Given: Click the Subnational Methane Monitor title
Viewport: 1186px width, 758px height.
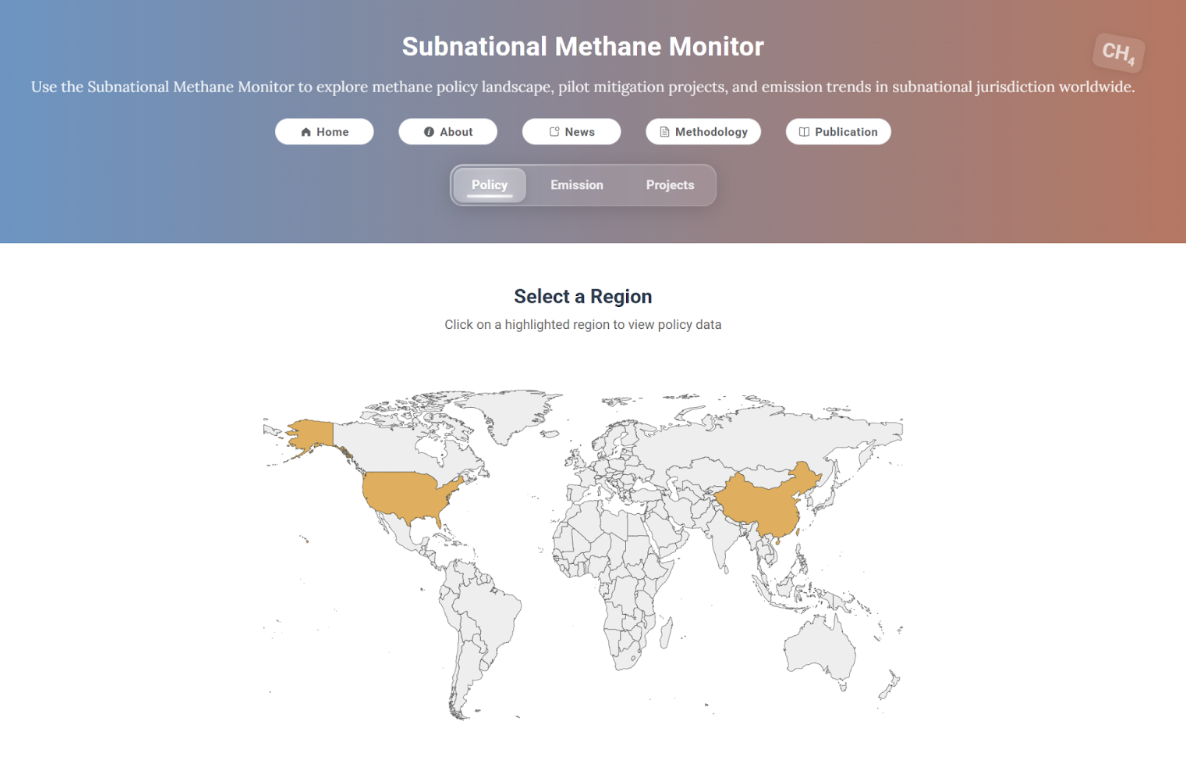Looking at the screenshot, I should click(583, 46).
